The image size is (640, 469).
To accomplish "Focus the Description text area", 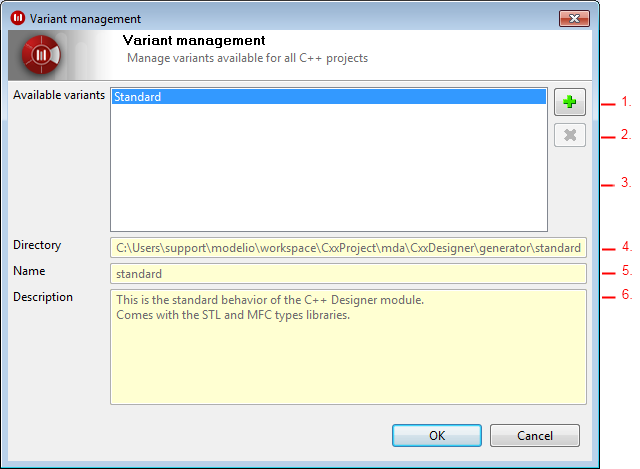I will pyautogui.click(x=348, y=347).
